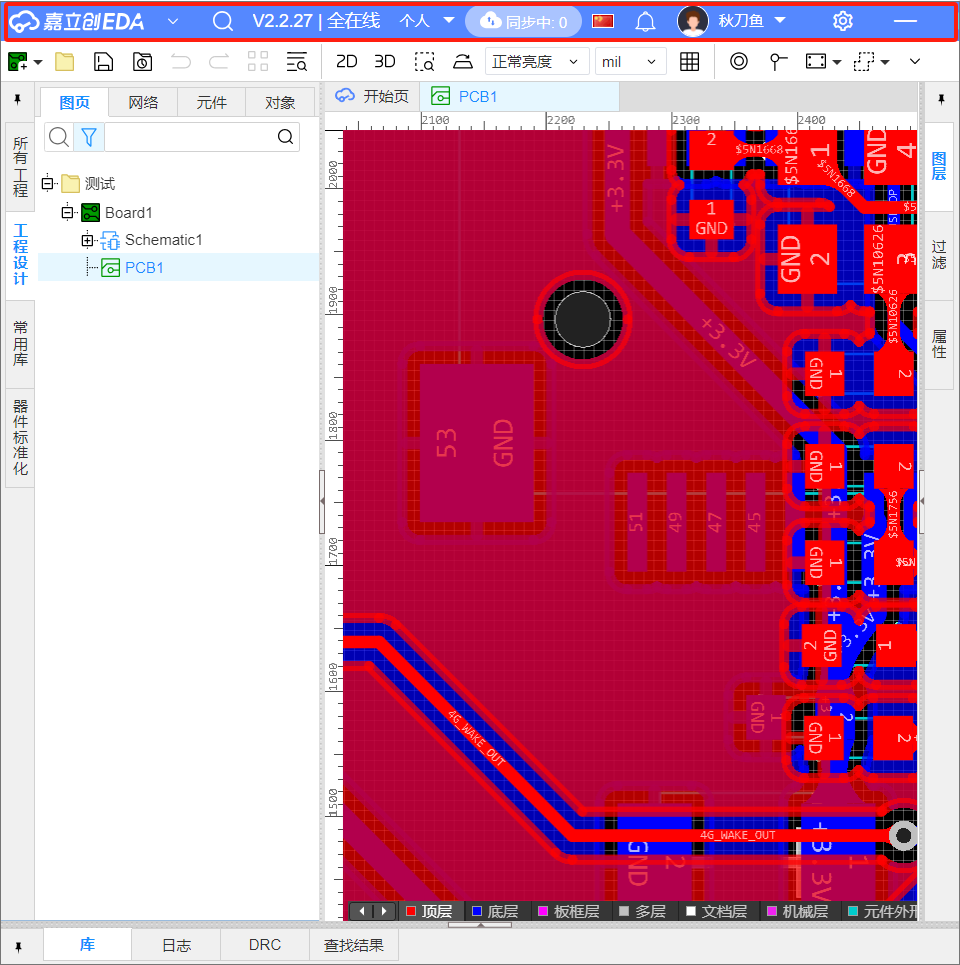Image resolution: width=960 pixels, height=965 pixels.
Task: Toggle the filter funnel in project panel
Action: [89, 137]
